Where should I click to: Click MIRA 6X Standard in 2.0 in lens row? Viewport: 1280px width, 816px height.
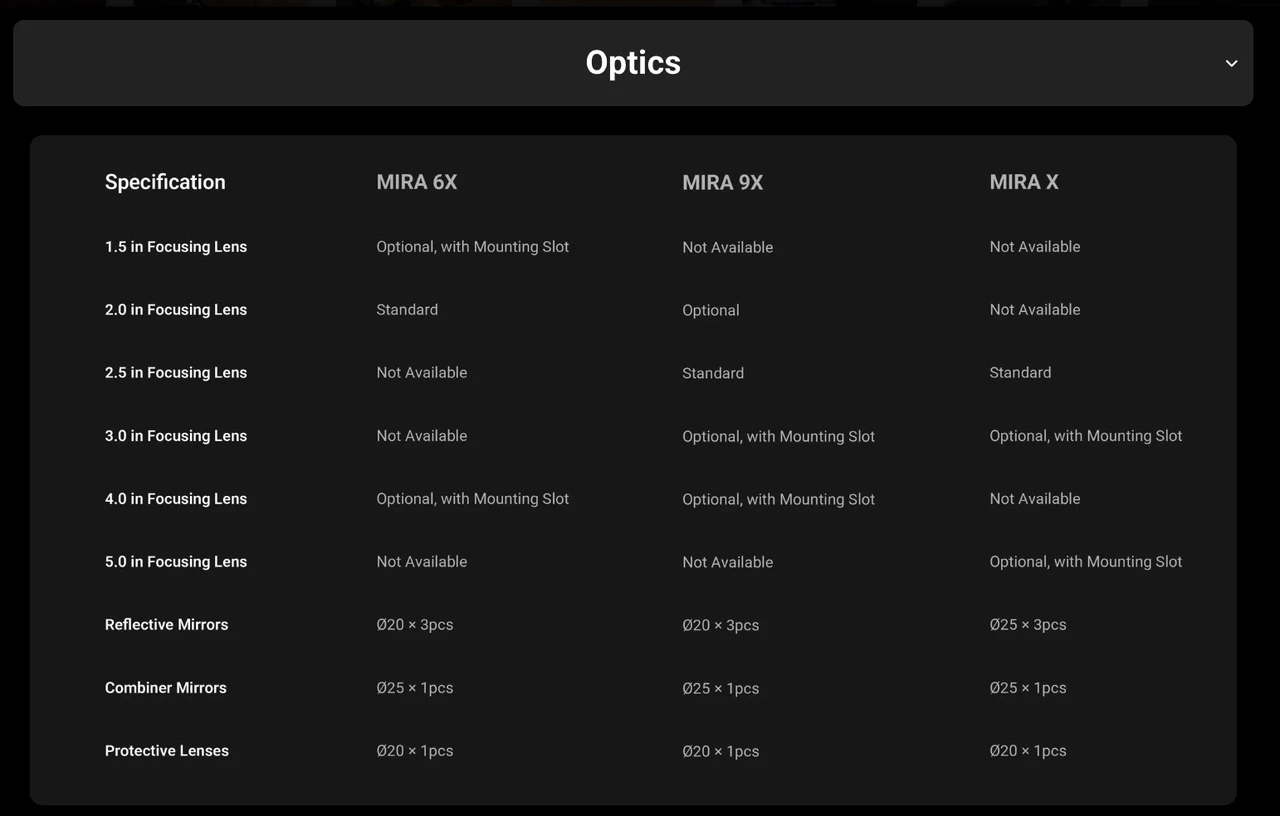coord(407,310)
